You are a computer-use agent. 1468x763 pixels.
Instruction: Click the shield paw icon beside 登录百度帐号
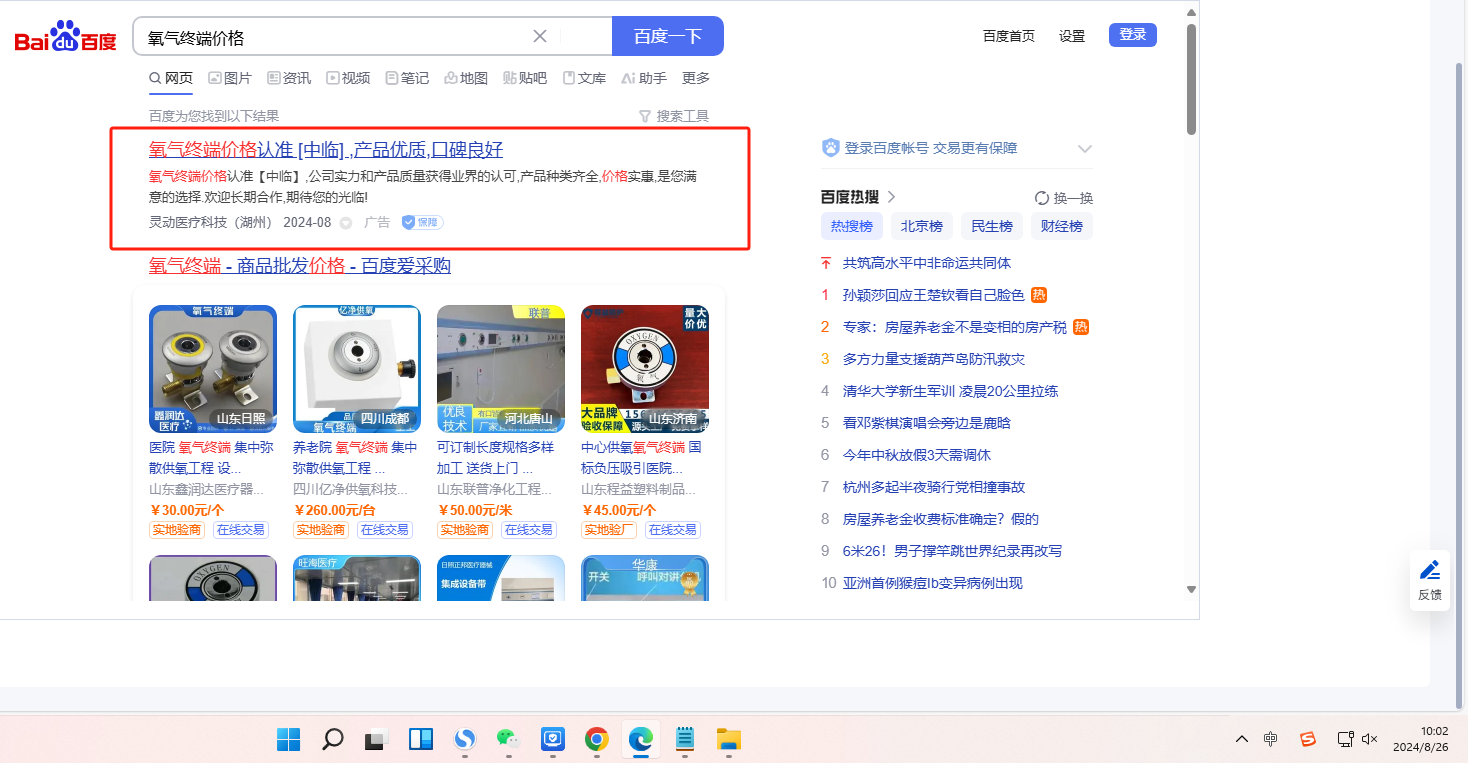830,148
